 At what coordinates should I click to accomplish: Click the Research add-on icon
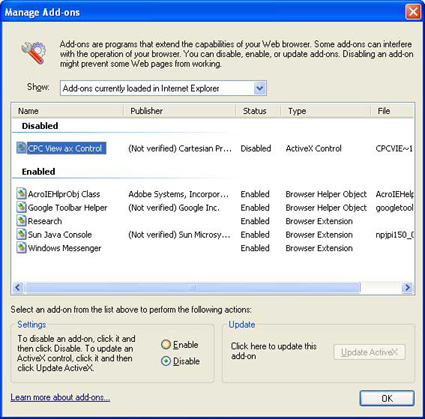(21, 221)
